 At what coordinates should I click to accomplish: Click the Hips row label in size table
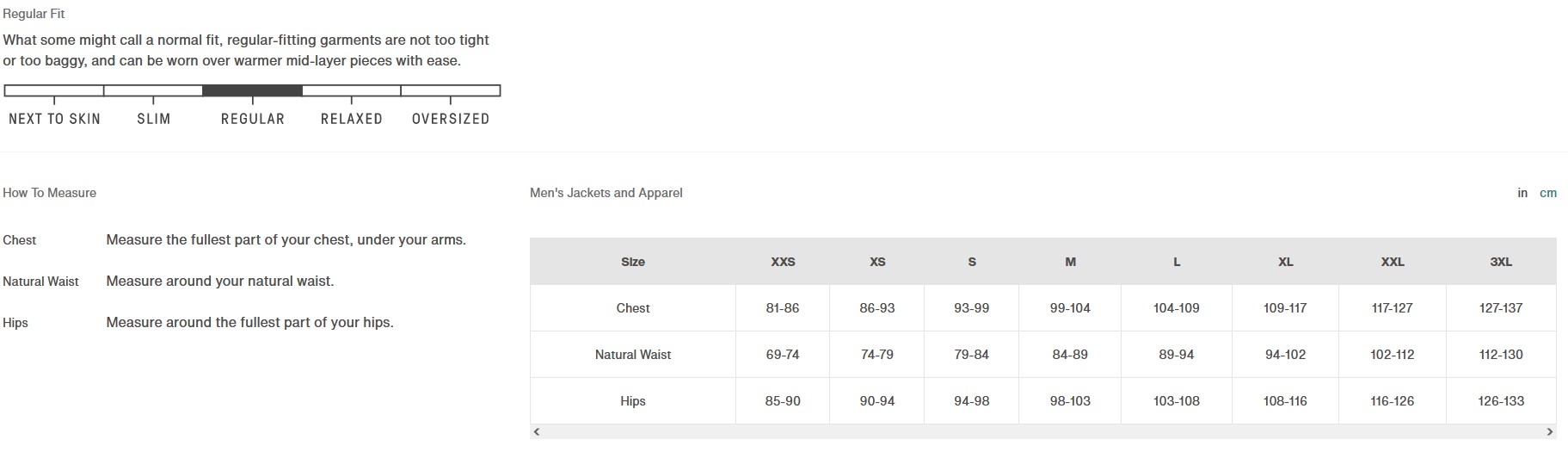pyautogui.click(x=633, y=401)
